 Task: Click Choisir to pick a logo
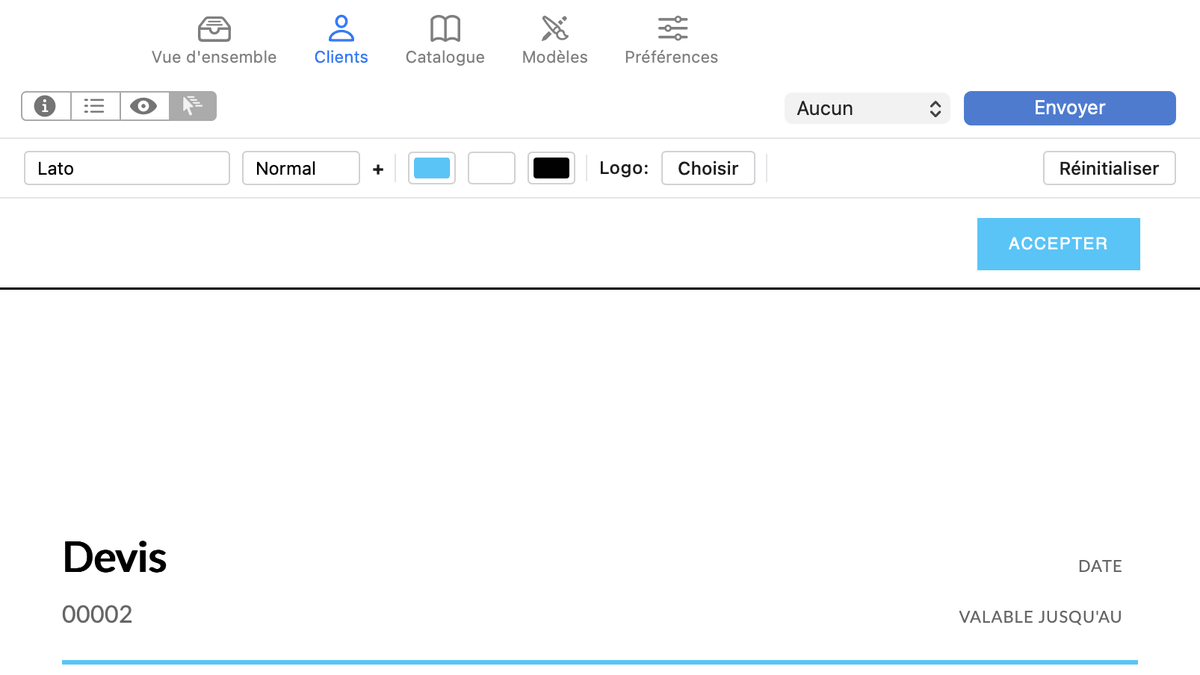point(708,168)
